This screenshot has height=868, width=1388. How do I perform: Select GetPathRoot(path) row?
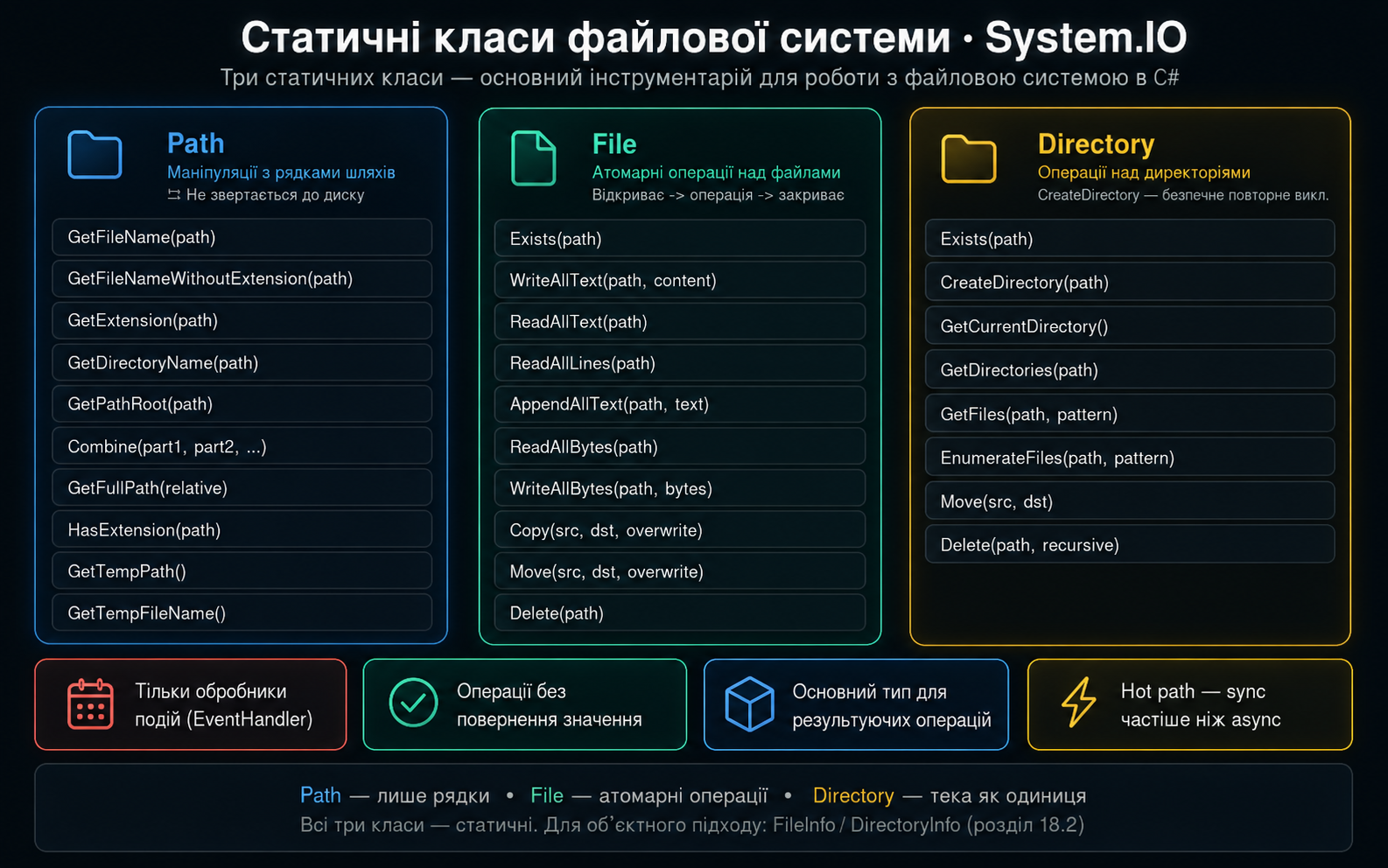242,403
